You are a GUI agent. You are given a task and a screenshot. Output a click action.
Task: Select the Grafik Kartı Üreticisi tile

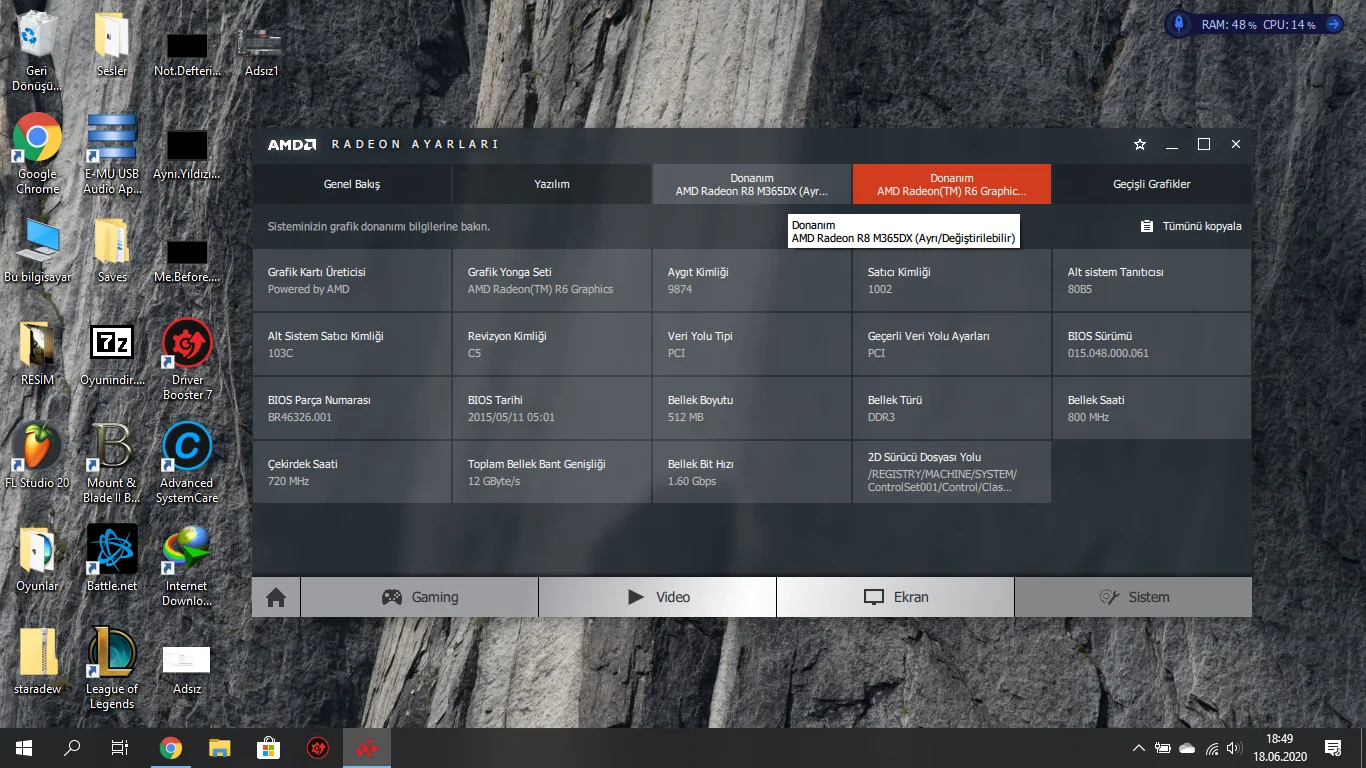352,280
